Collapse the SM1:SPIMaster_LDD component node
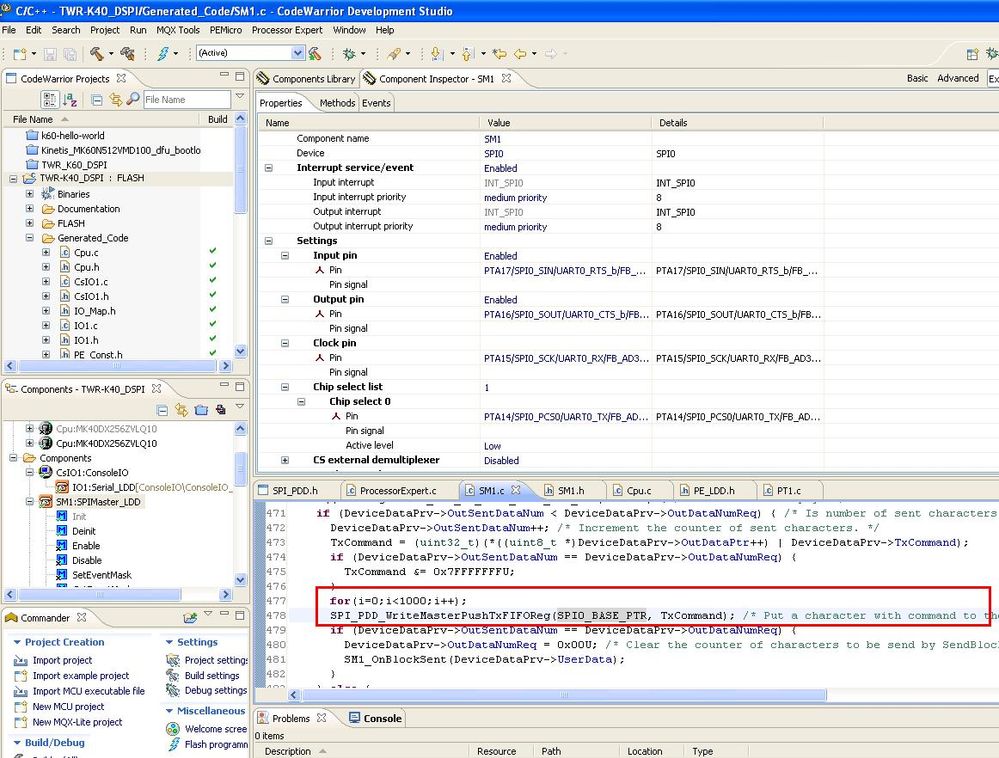 click(29, 501)
